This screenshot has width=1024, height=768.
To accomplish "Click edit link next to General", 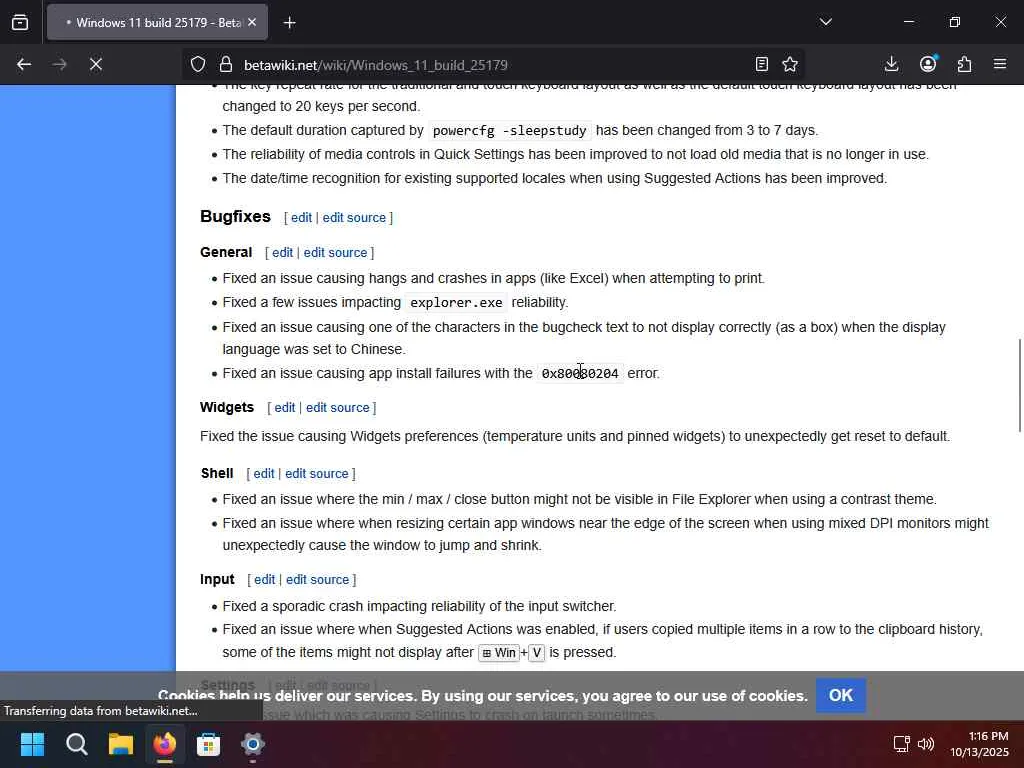I will click(282, 253).
